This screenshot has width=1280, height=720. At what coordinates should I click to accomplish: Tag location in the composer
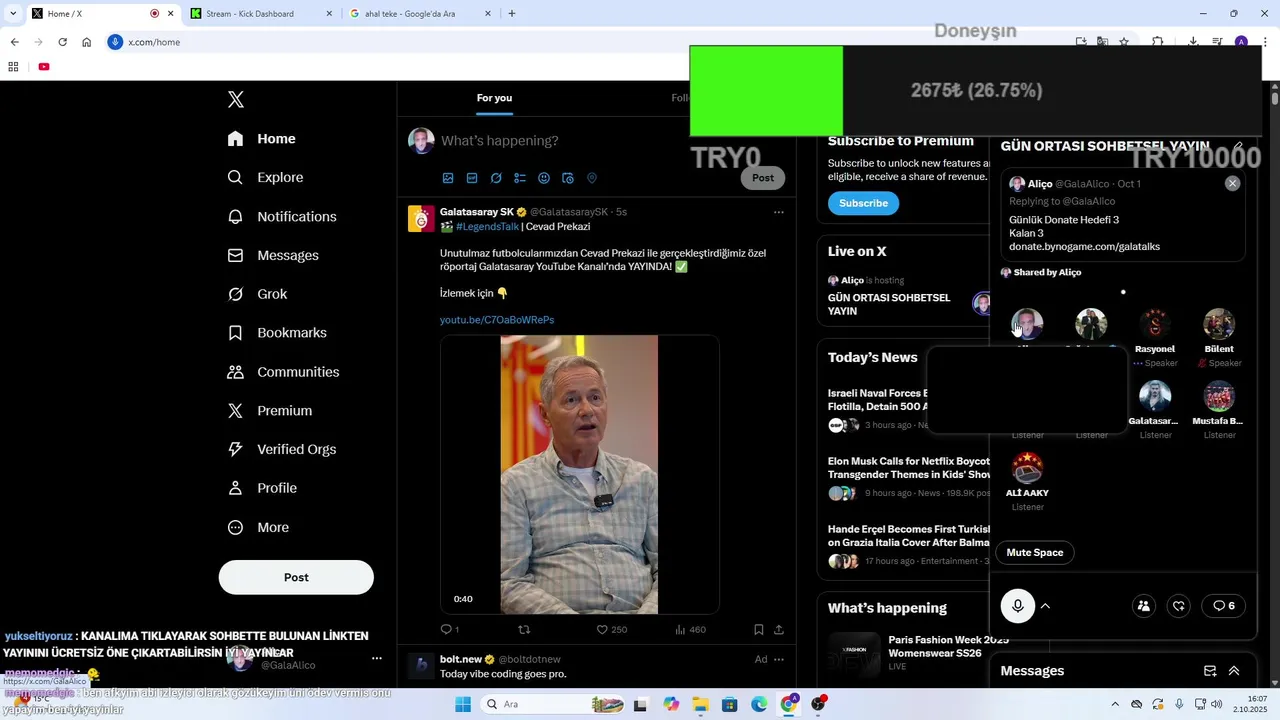(x=592, y=178)
